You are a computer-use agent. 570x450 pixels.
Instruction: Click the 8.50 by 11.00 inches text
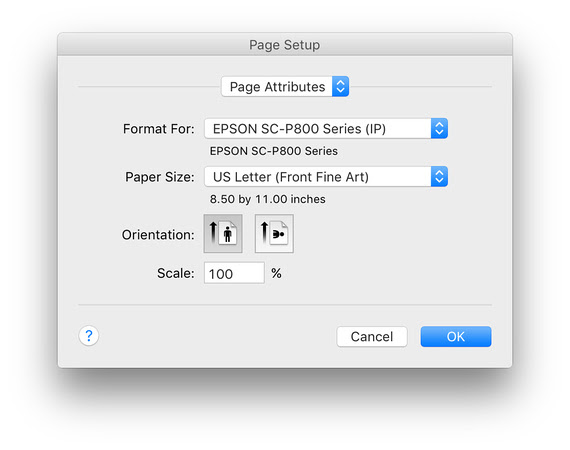click(268, 199)
